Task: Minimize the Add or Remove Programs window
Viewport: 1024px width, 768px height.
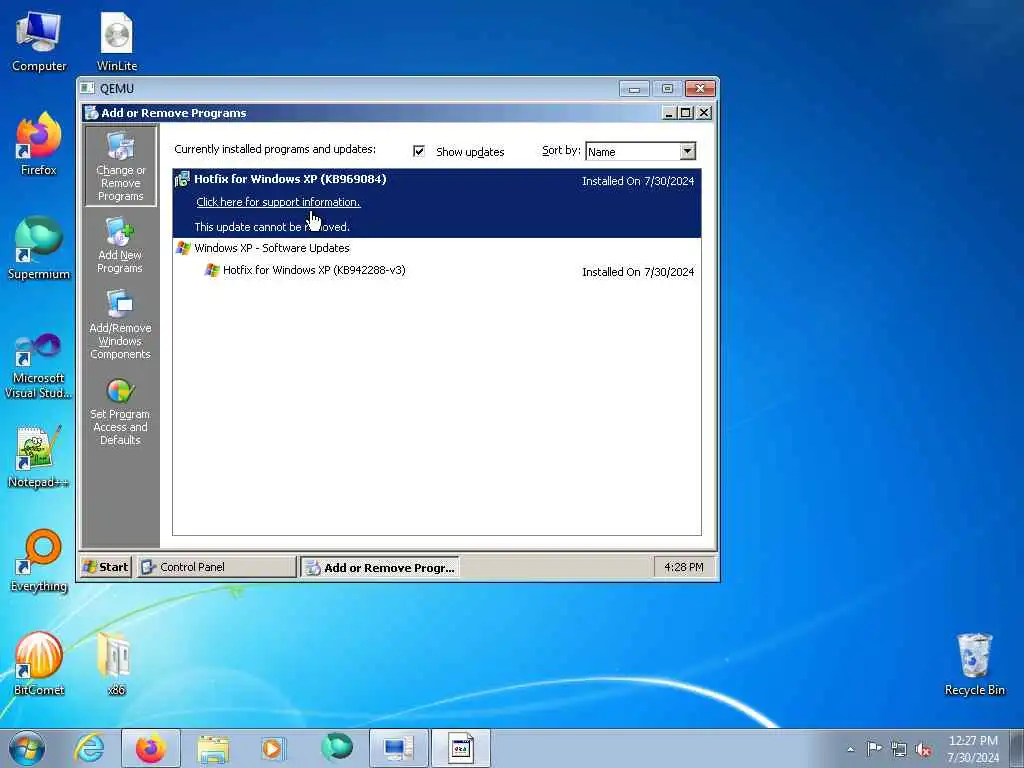Action: [x=669, y=113]
